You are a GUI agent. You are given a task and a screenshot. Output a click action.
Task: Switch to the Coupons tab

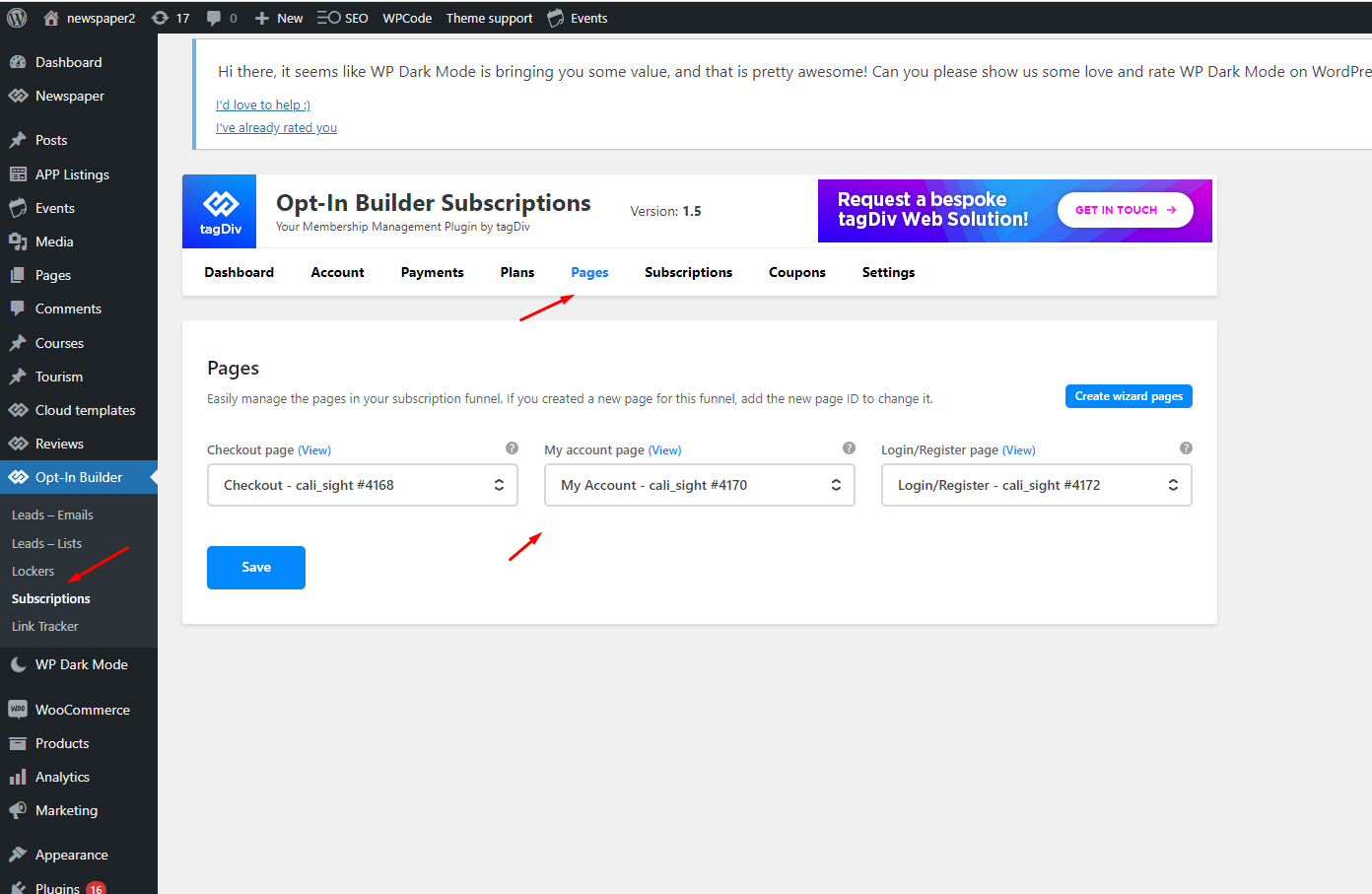797,272
